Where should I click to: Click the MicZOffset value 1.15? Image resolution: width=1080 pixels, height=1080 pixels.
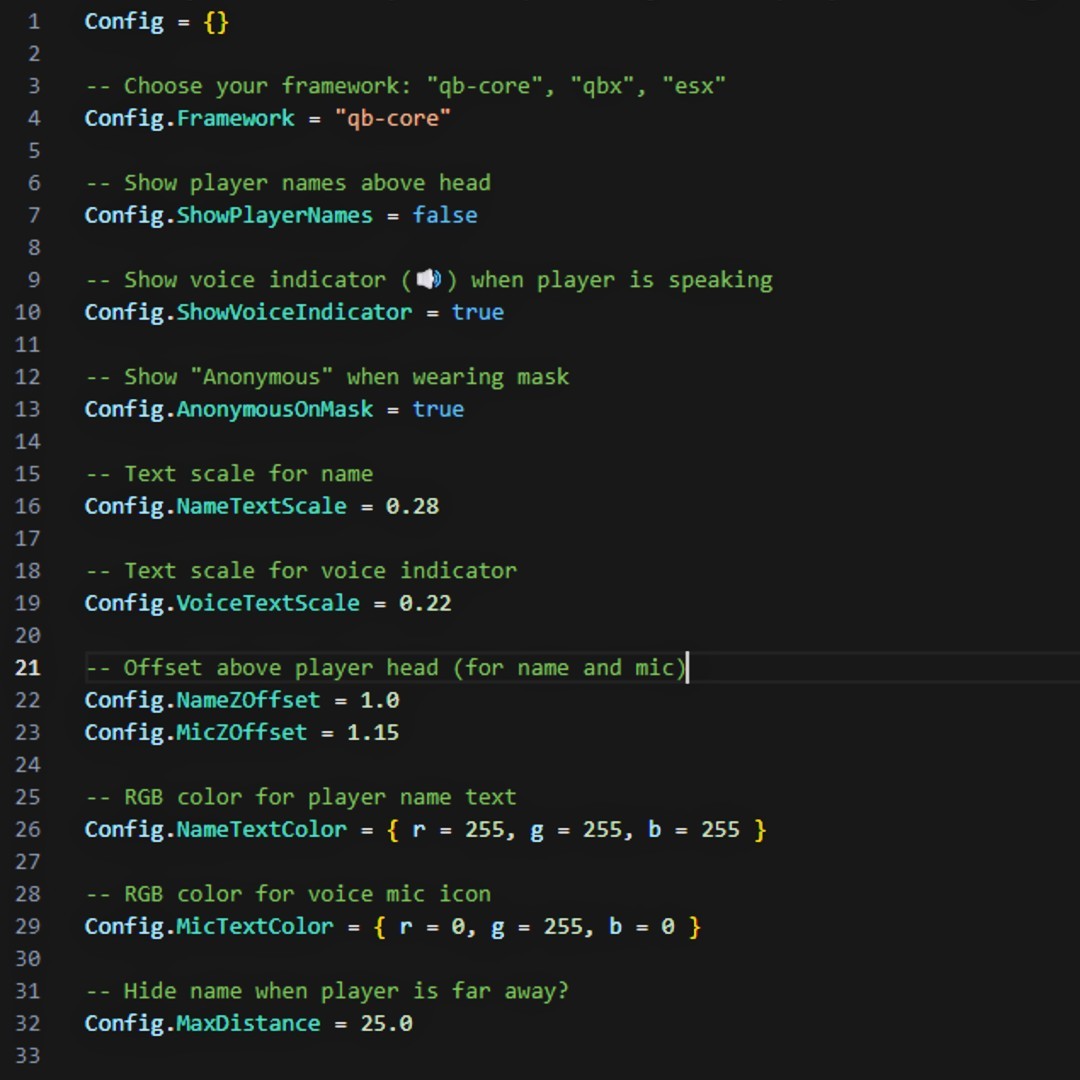click(373, 732)
